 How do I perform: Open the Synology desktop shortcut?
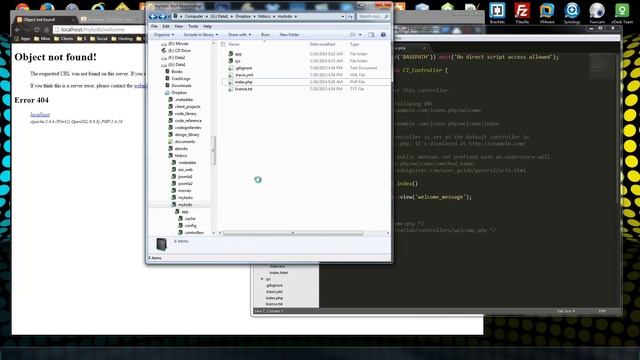pos(572,13)
